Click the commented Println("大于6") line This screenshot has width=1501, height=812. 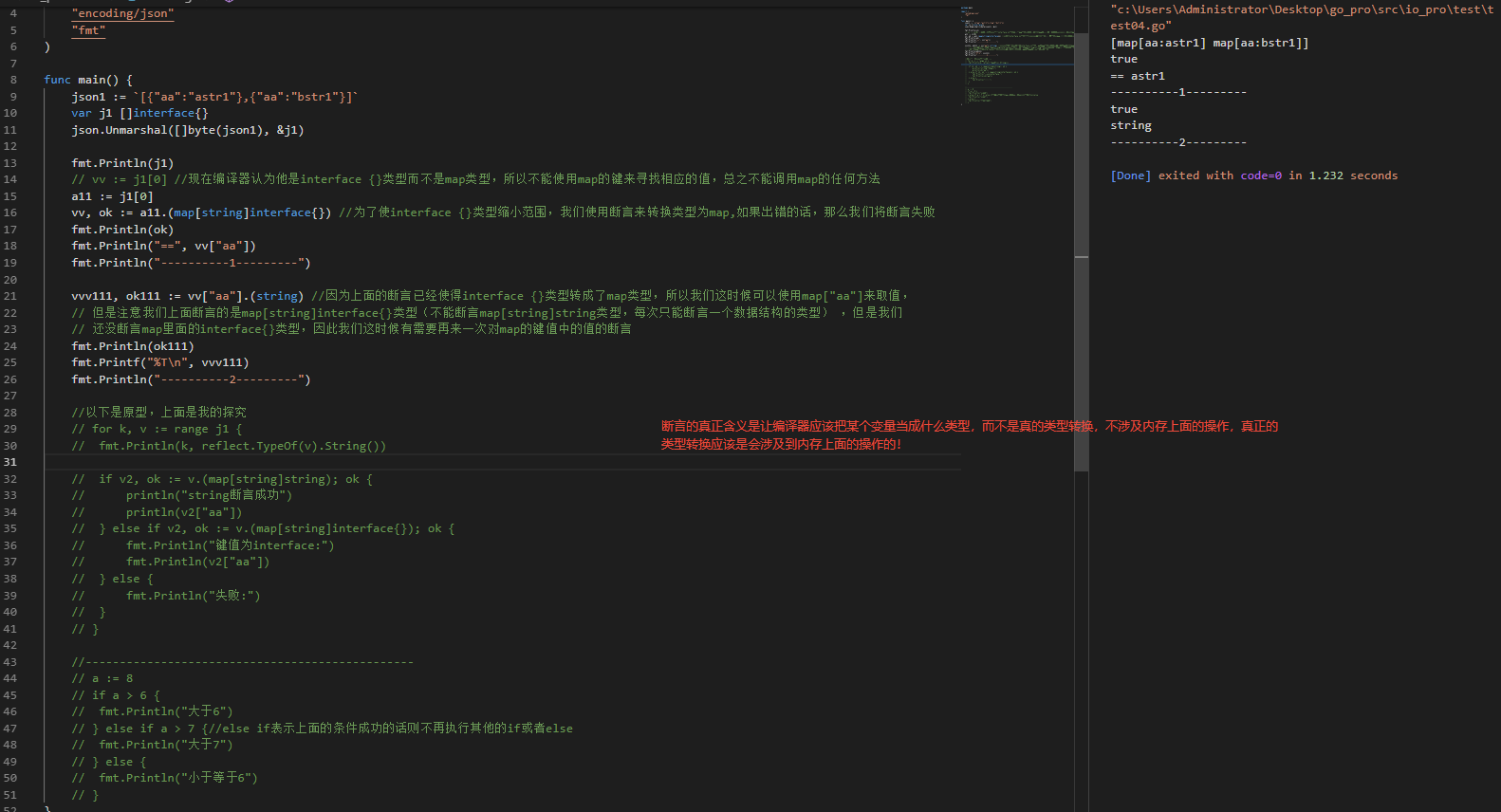pos(152,711)
